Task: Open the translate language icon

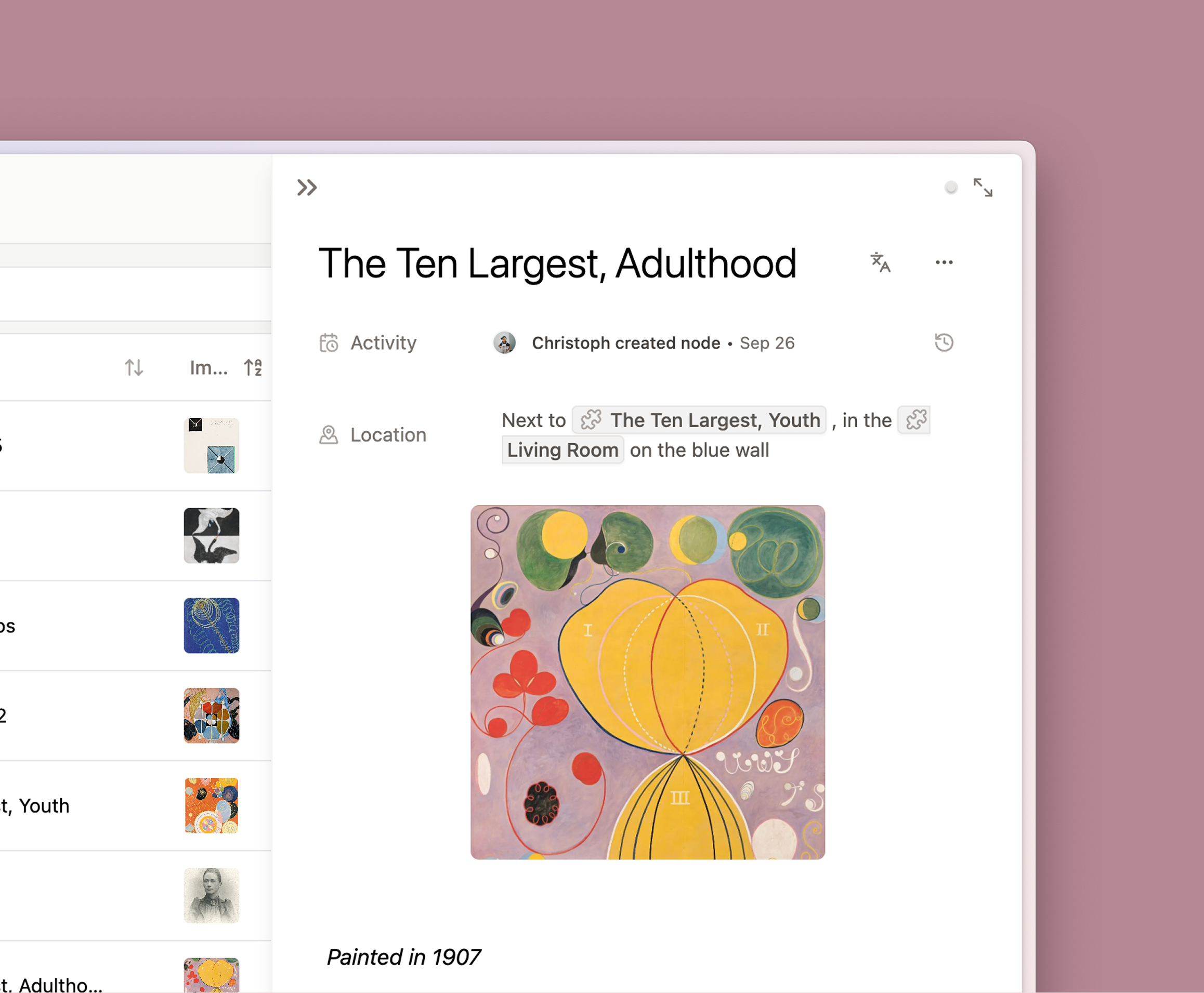Action: click(880, 262)
